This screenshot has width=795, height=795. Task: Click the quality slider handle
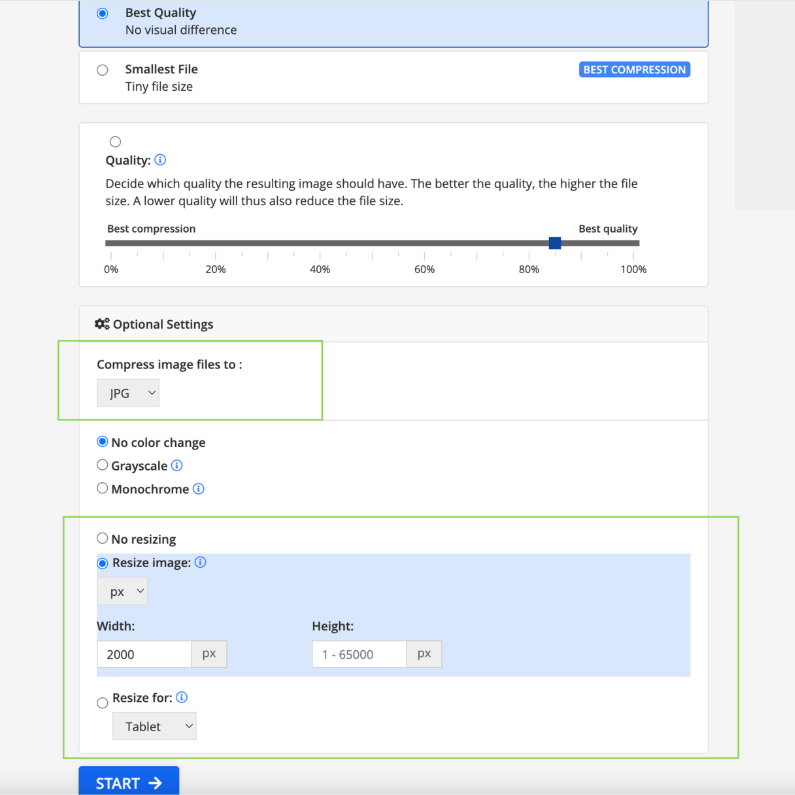pos(555,243)
